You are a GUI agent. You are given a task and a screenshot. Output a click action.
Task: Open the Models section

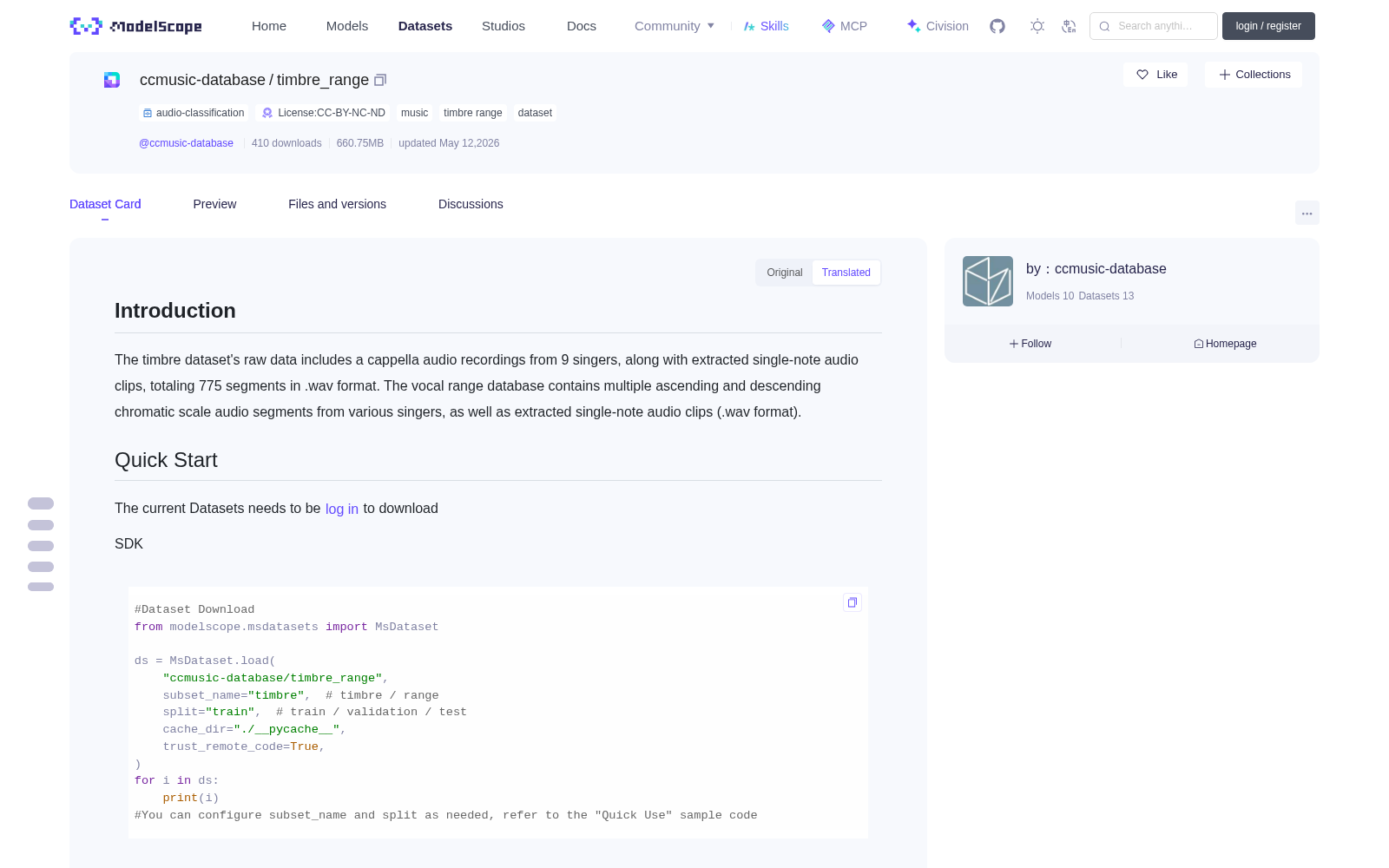click(347, 26)
